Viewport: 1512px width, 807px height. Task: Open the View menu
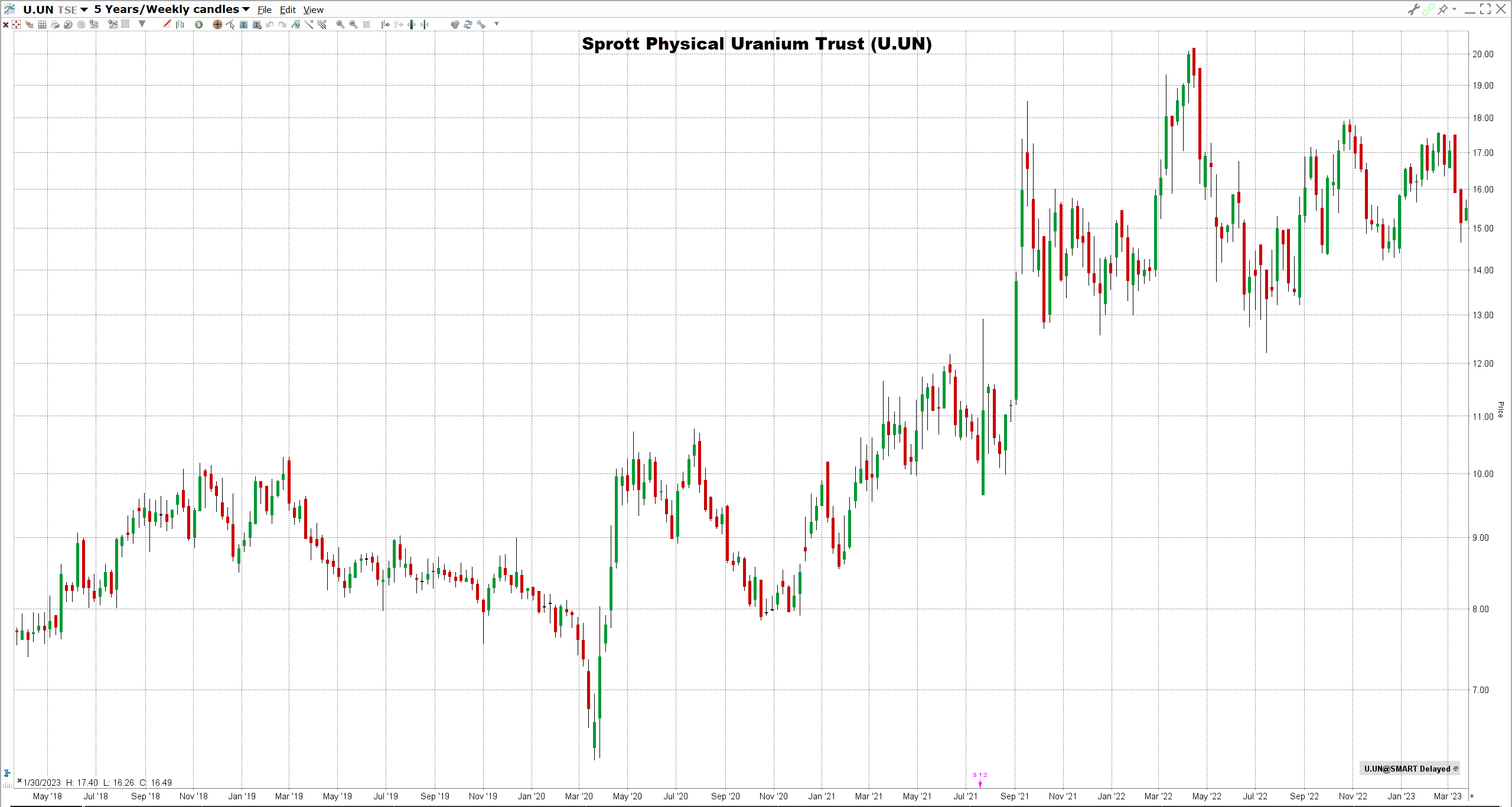click(314, 10)
